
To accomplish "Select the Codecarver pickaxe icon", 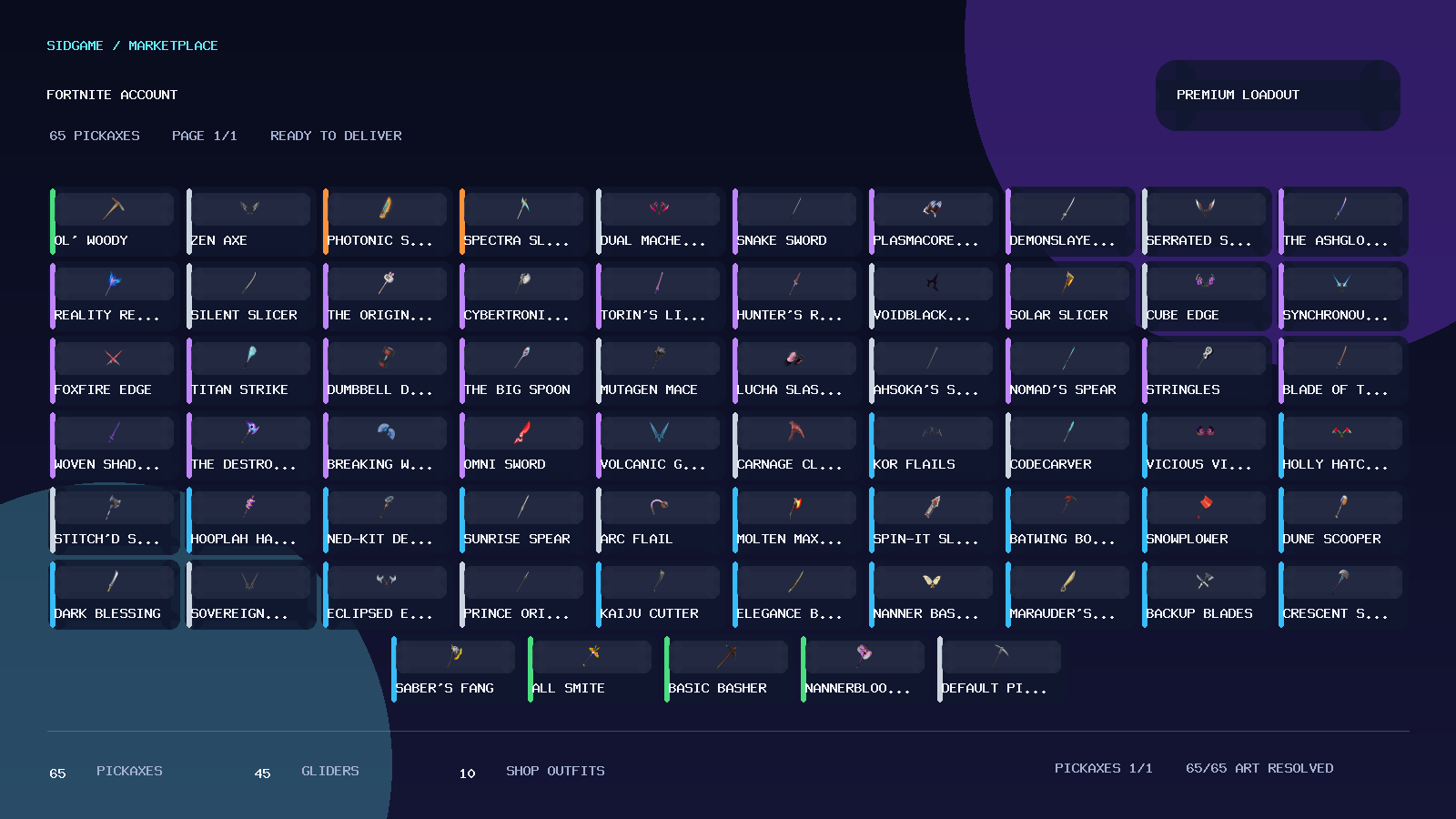I will [x=1068, y=432].
